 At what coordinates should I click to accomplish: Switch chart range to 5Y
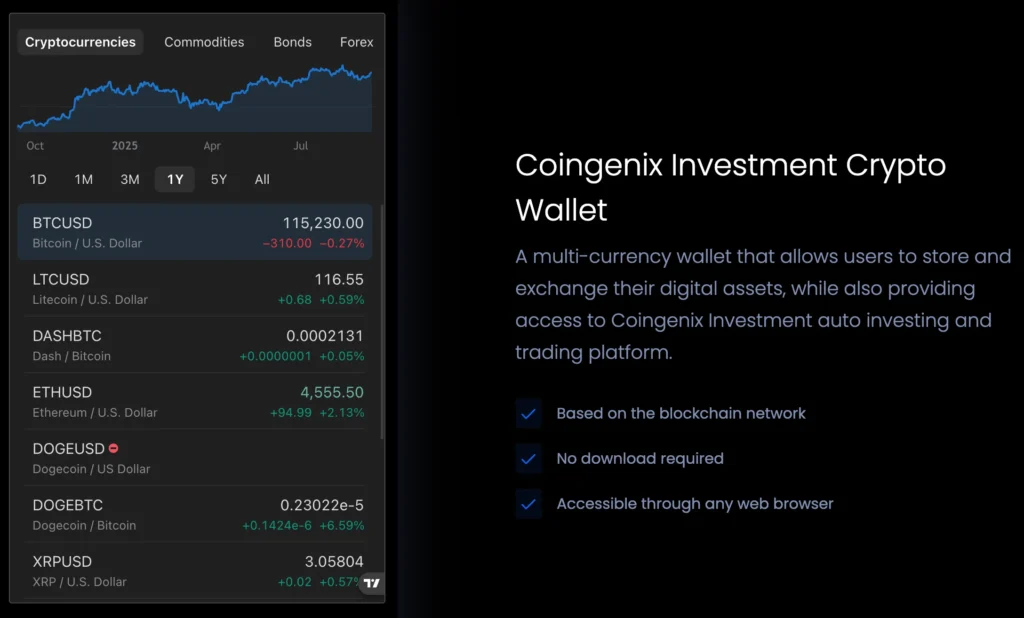pos(219,180)
